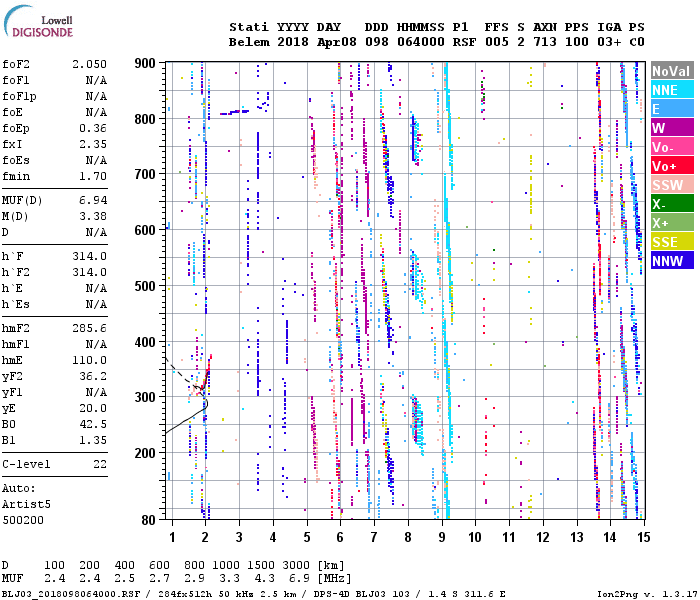
Task: Click the BLJ03_2018098064000.RSF filename
Action: click(71, 594)
